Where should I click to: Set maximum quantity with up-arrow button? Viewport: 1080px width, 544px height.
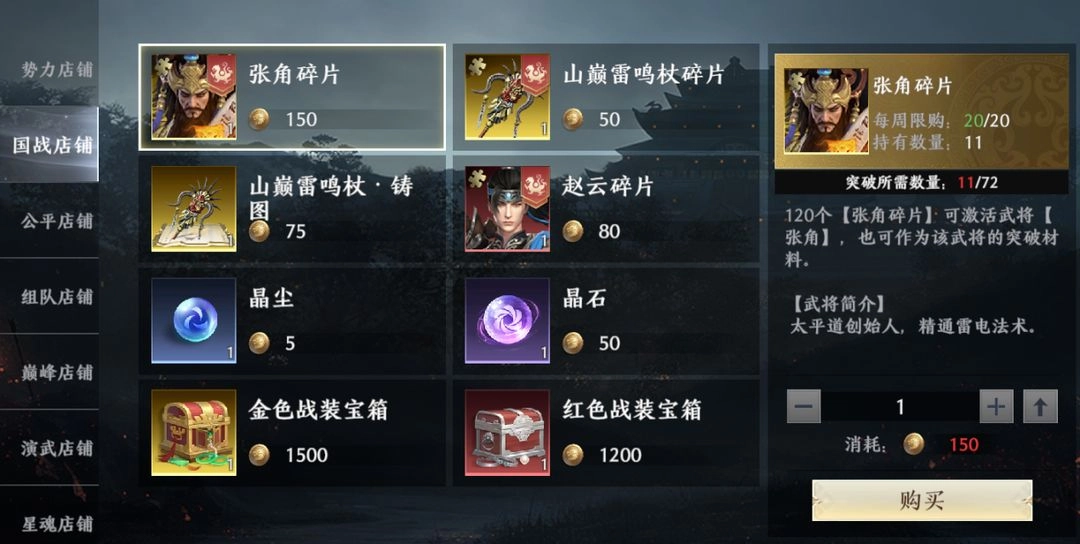pyautogui.click(x=1040, y=406)
